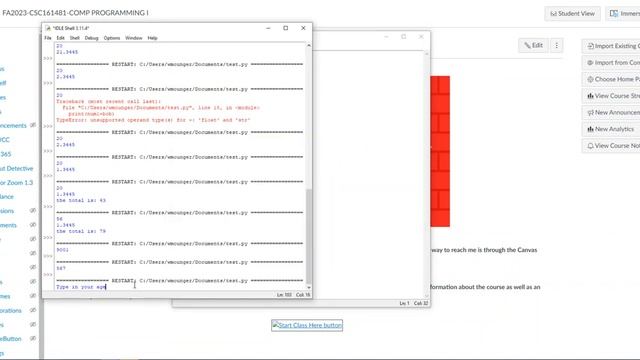Click the "Ln: 103" status in IDLE Shell

pos(284,295)
